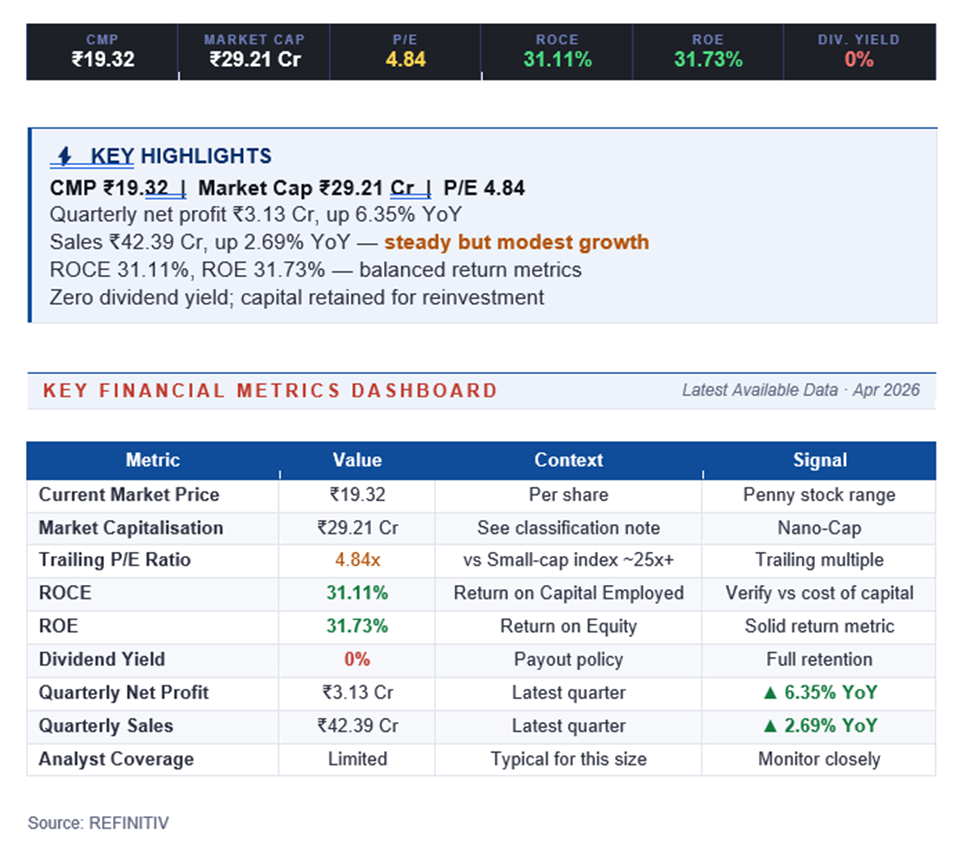975x858 pixels.
Task: Click the green up arrow beside 6.35% YoY
Action: tap(771, 693)
